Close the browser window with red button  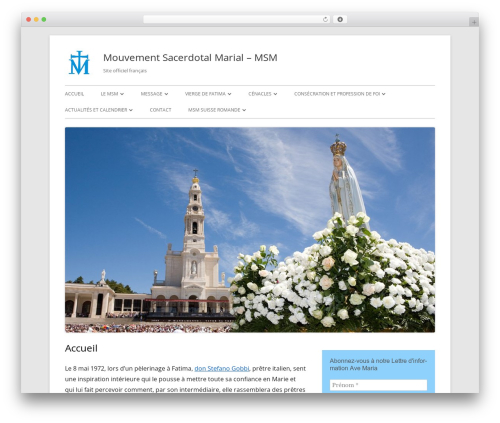(29, 20)
